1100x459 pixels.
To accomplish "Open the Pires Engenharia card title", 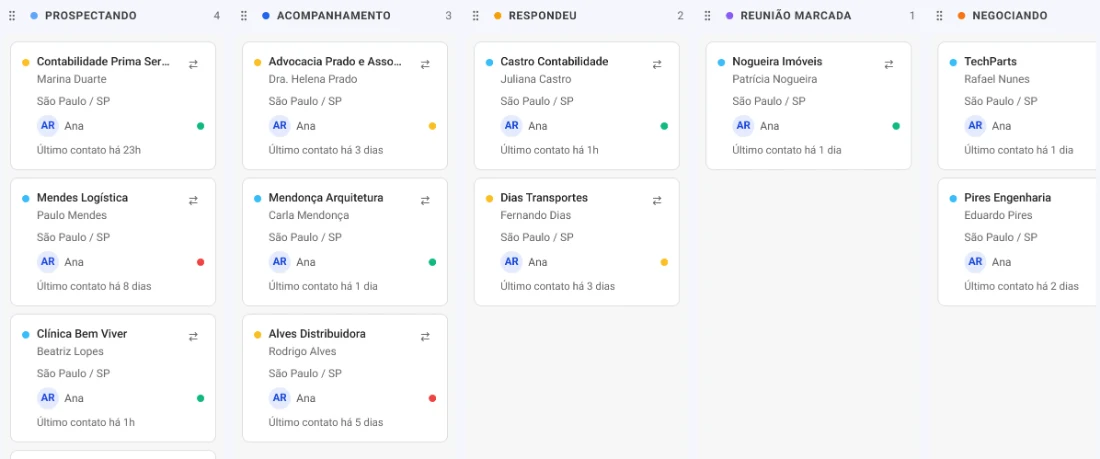I will point(1008,198).
